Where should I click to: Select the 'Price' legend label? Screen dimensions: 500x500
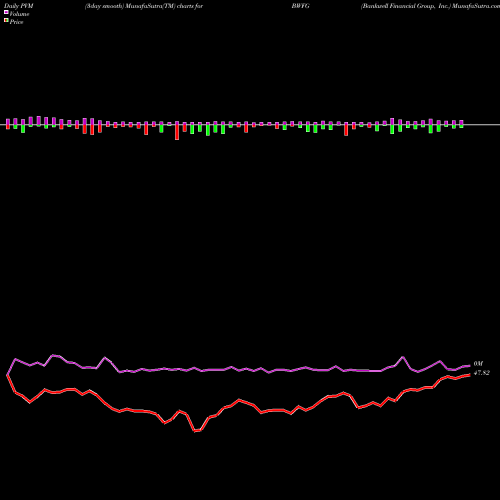tap(16, 22)
